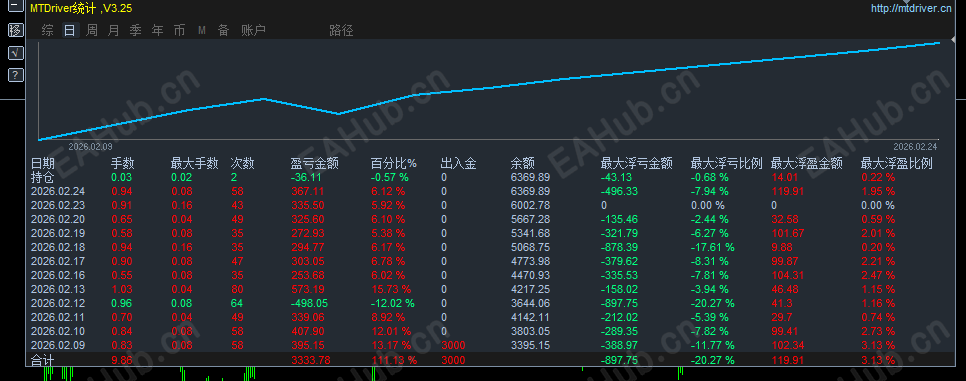Click the minus collapse panel icon
The width and height of the screenshot is (966, 381).
pos(15,7)
